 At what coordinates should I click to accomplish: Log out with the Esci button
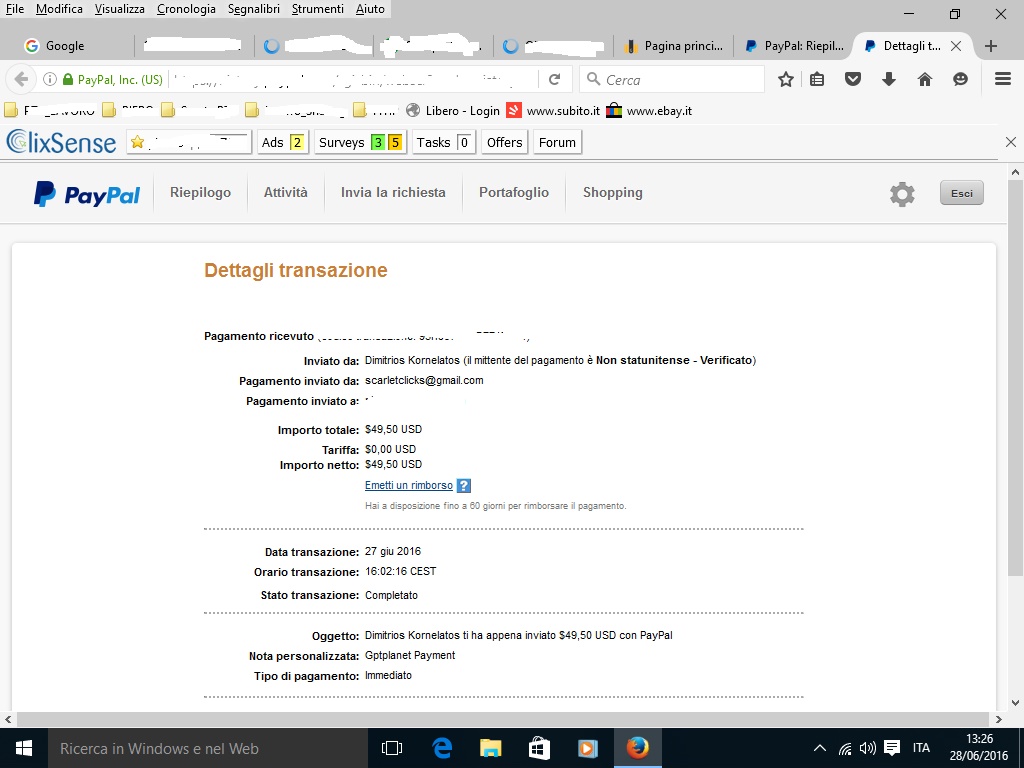(x=961, y=193)
